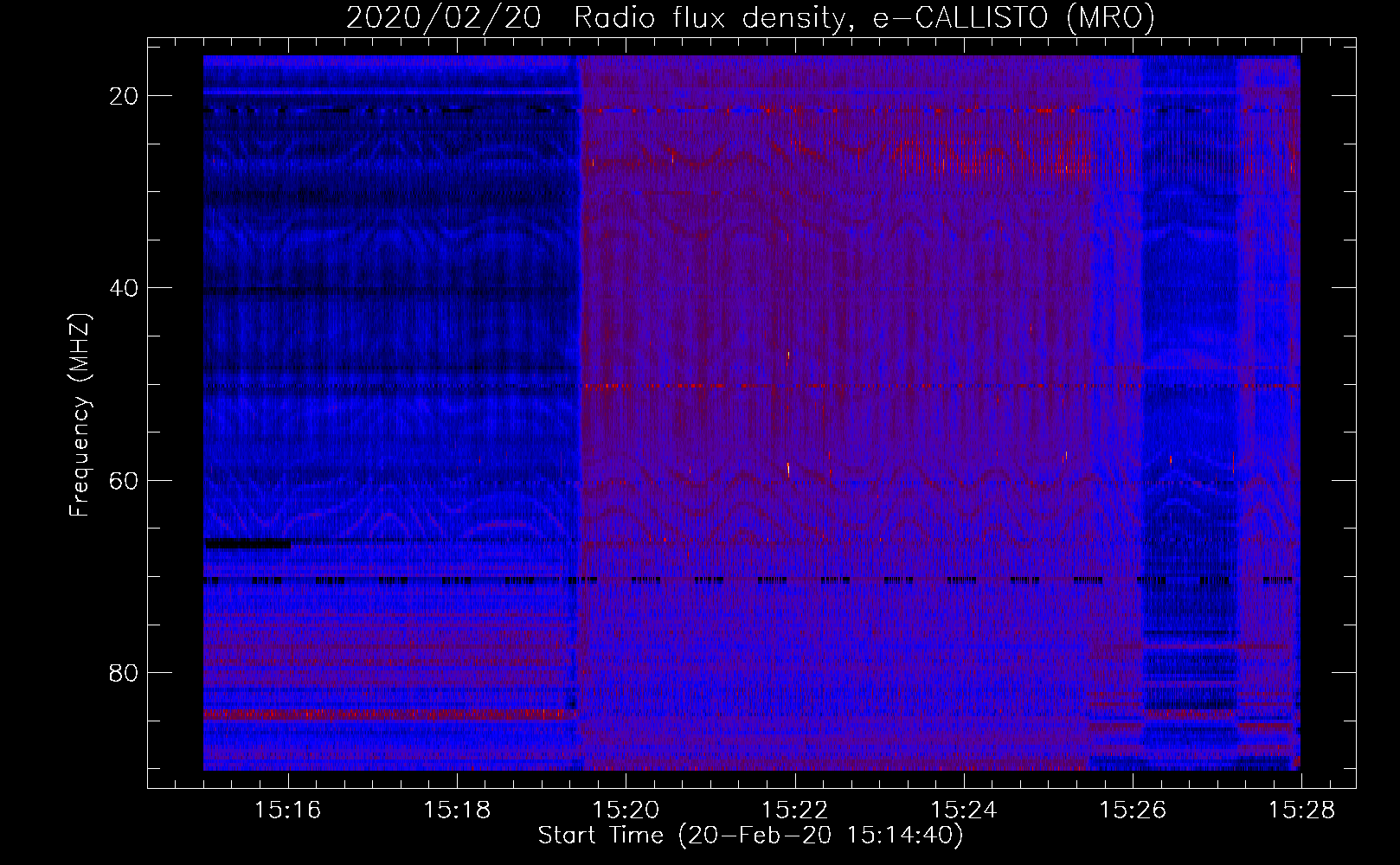Click the time tick label "15:28"
The image size is (1400, 865).
point(1301,810)
